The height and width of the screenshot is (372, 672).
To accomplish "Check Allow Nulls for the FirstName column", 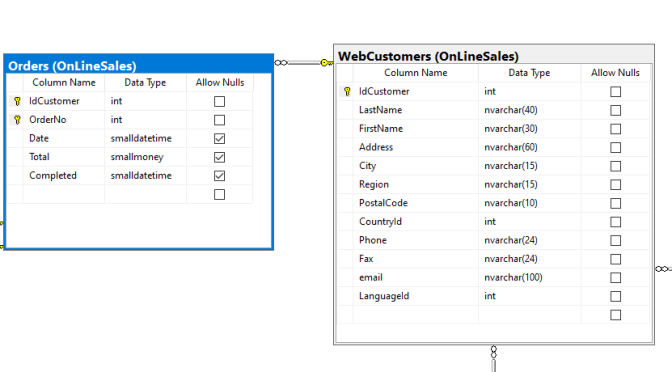I will pos(615,129).
